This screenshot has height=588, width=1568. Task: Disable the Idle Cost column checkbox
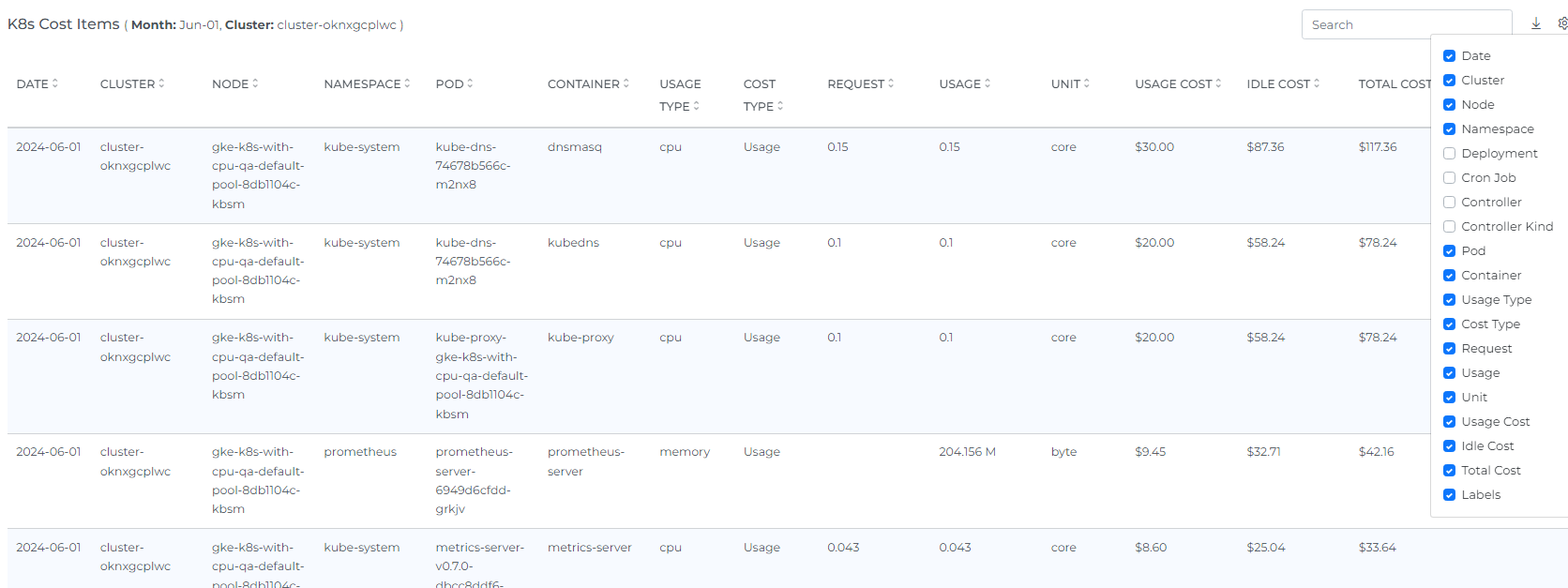1449,446
